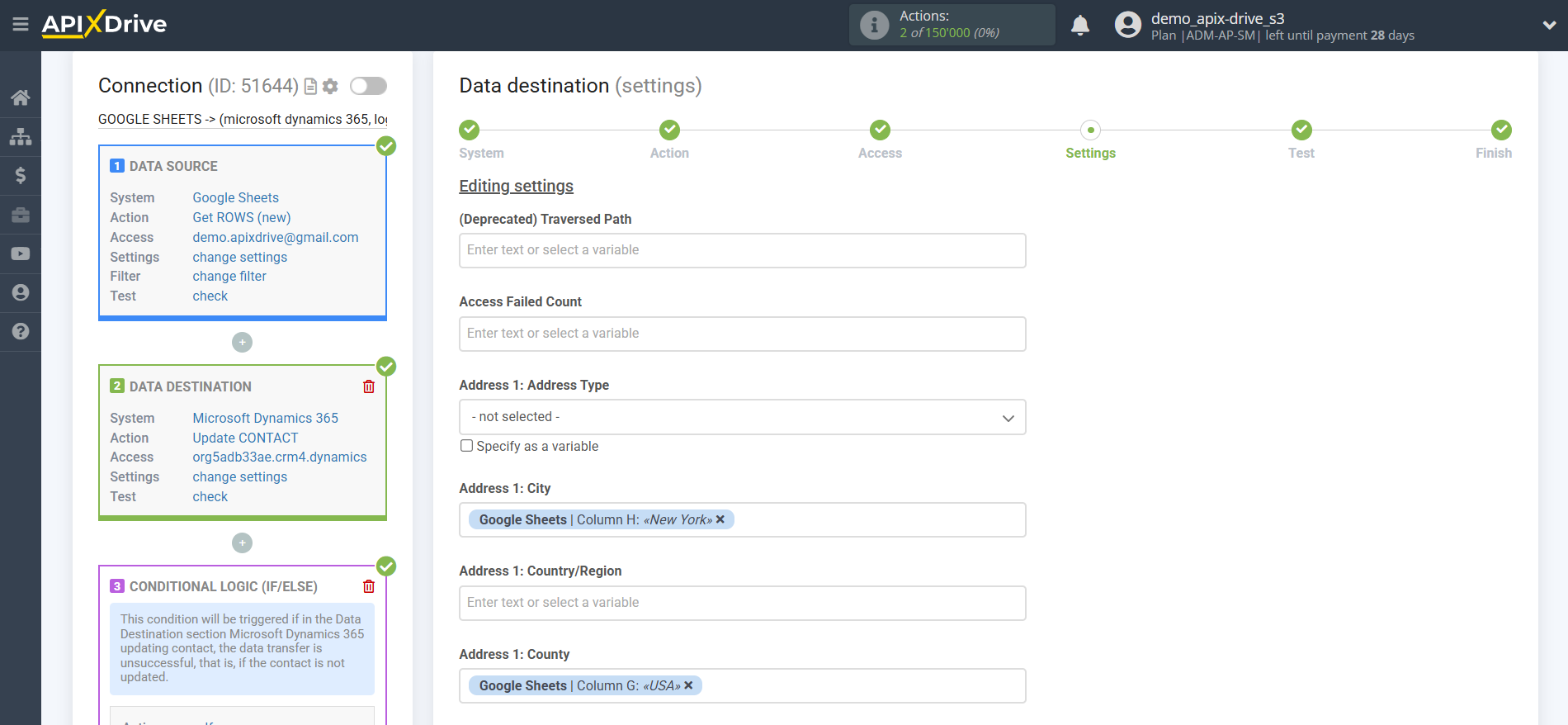Open Google Sheets system link
The image size is (1568, 725).
235,197
